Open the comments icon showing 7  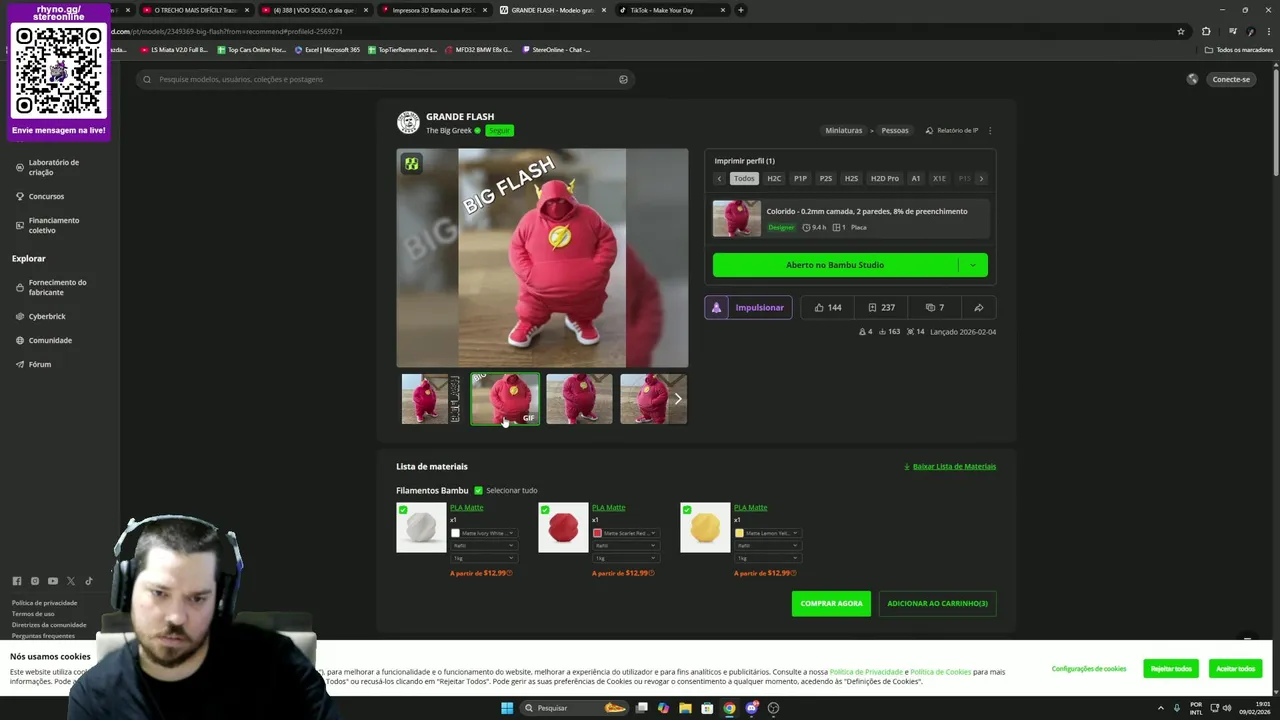(x=930, y=307)
